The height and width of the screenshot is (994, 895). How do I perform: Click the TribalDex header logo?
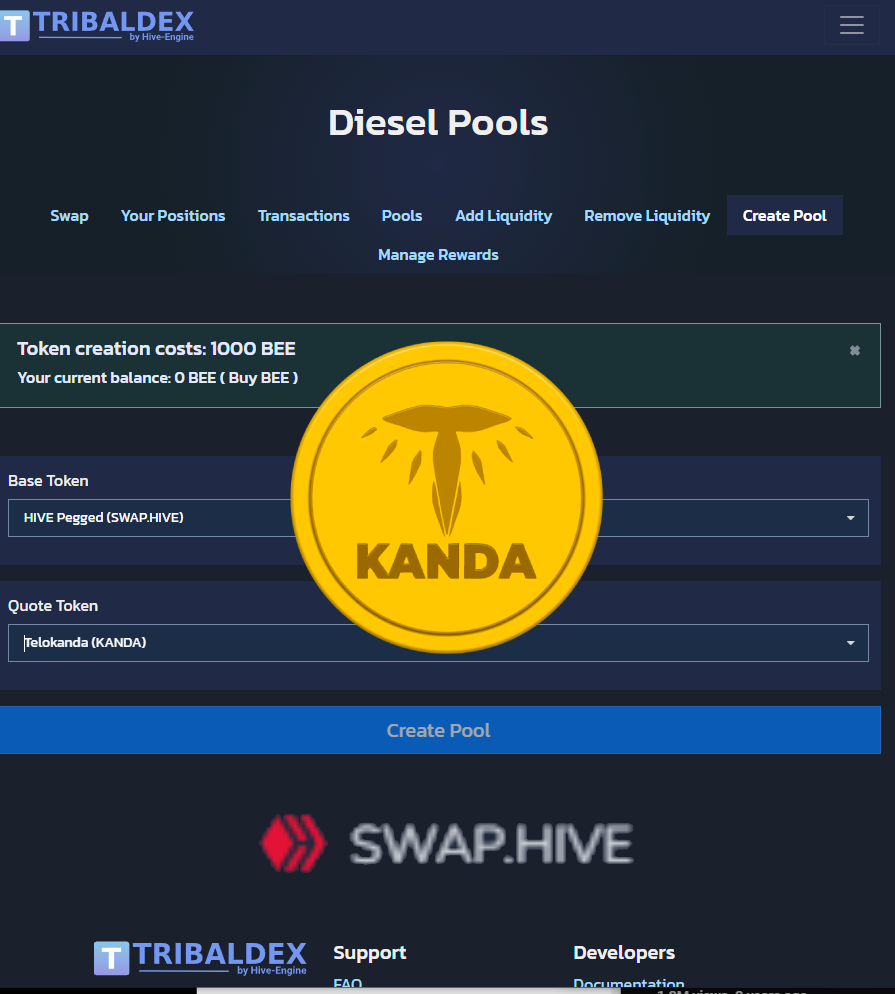click(97, 25)
